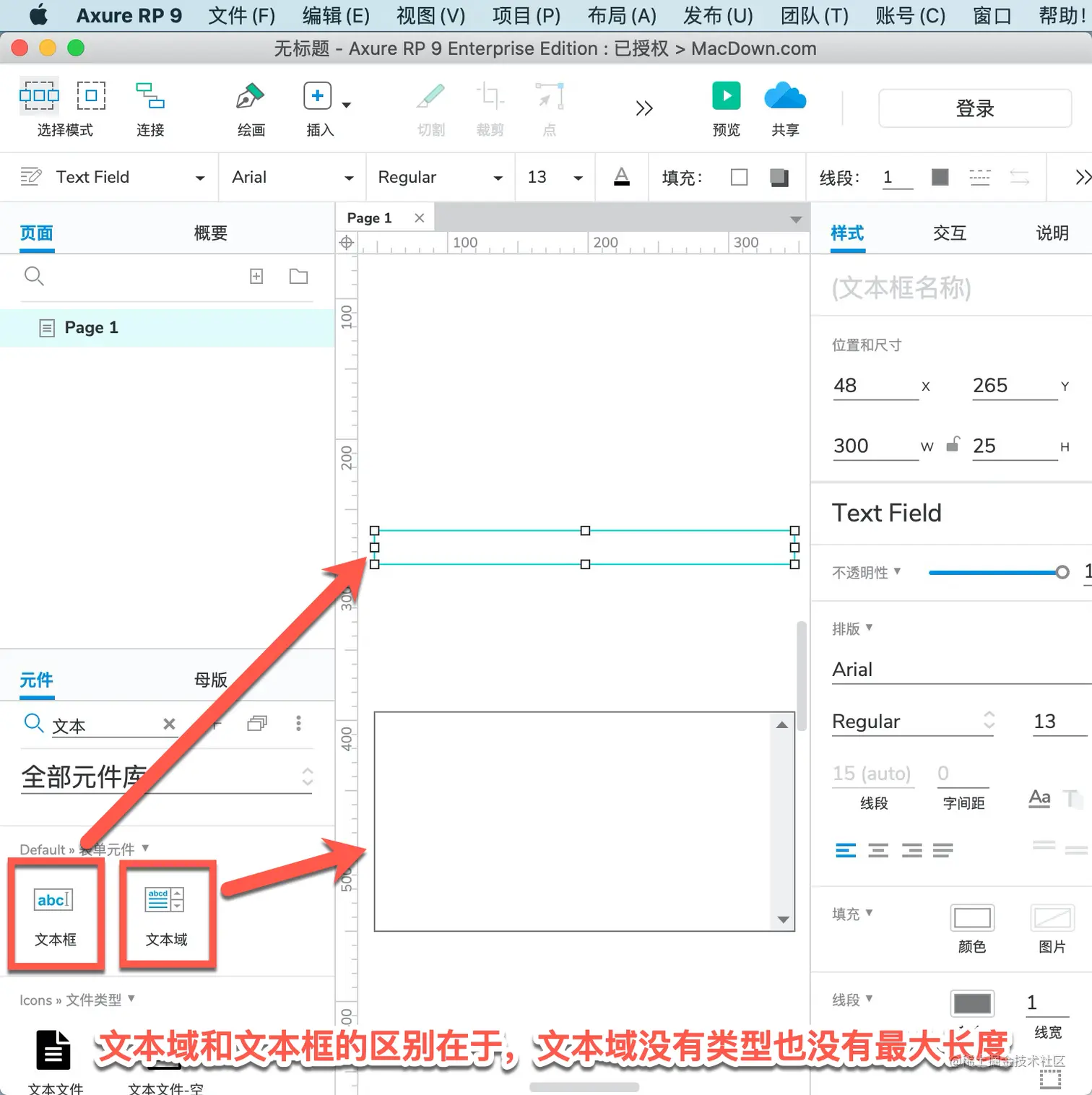This screenshot has height=1095, width=1092.
Task: Click the text color A icon
Action: [622, 177]
